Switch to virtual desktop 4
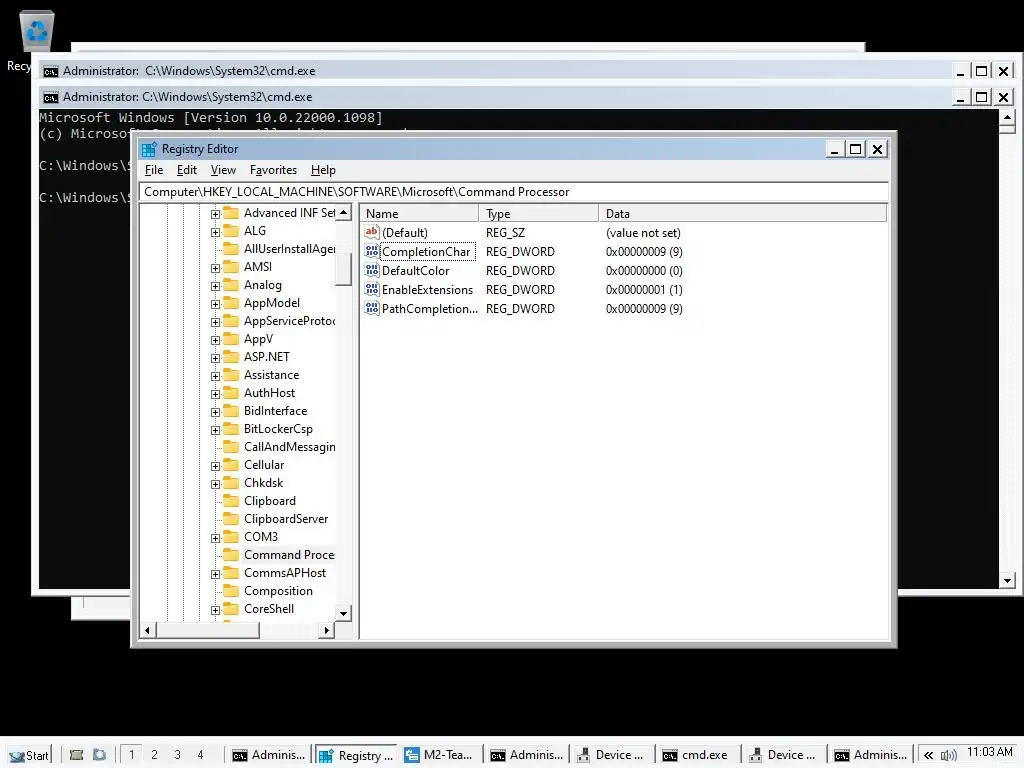Screen dimensions: 1024x768 point(200,754)
